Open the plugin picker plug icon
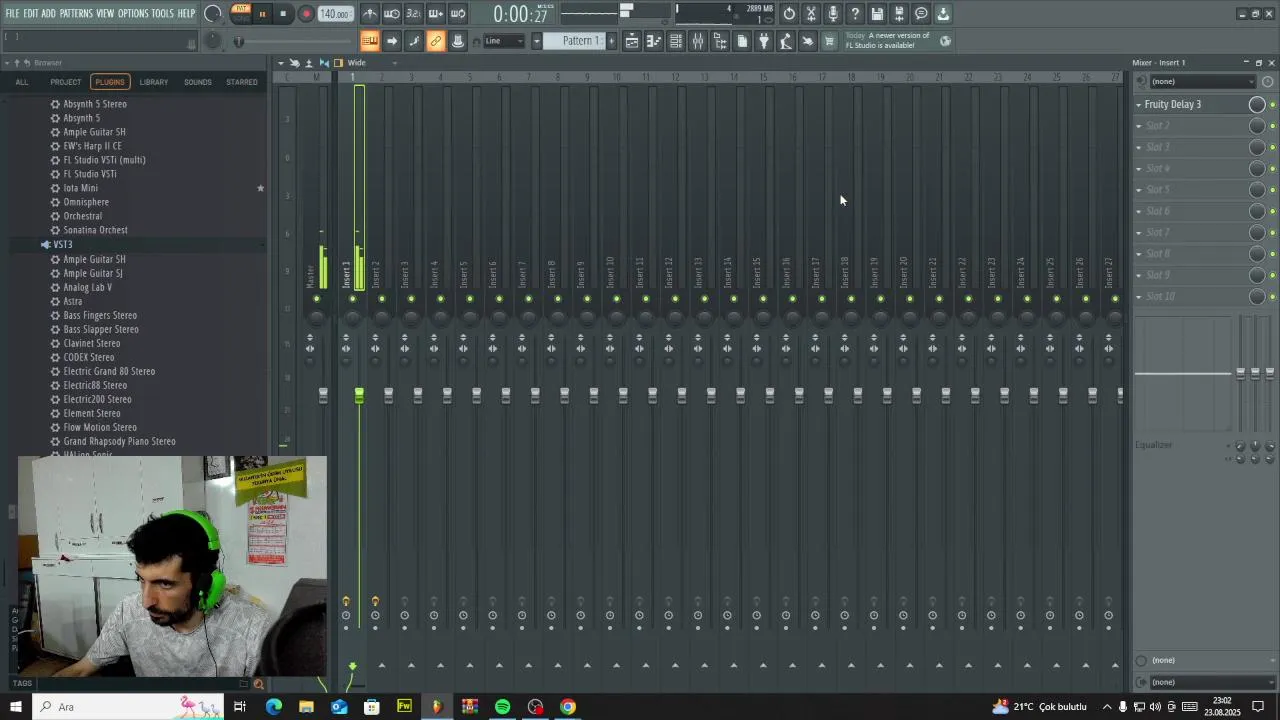 764,41
